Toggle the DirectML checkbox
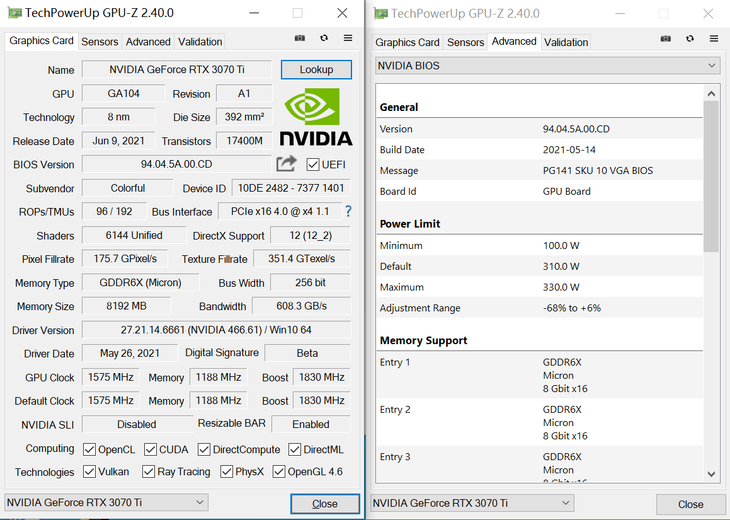This screenshot has width=730, height=520. tap(294, 449)
